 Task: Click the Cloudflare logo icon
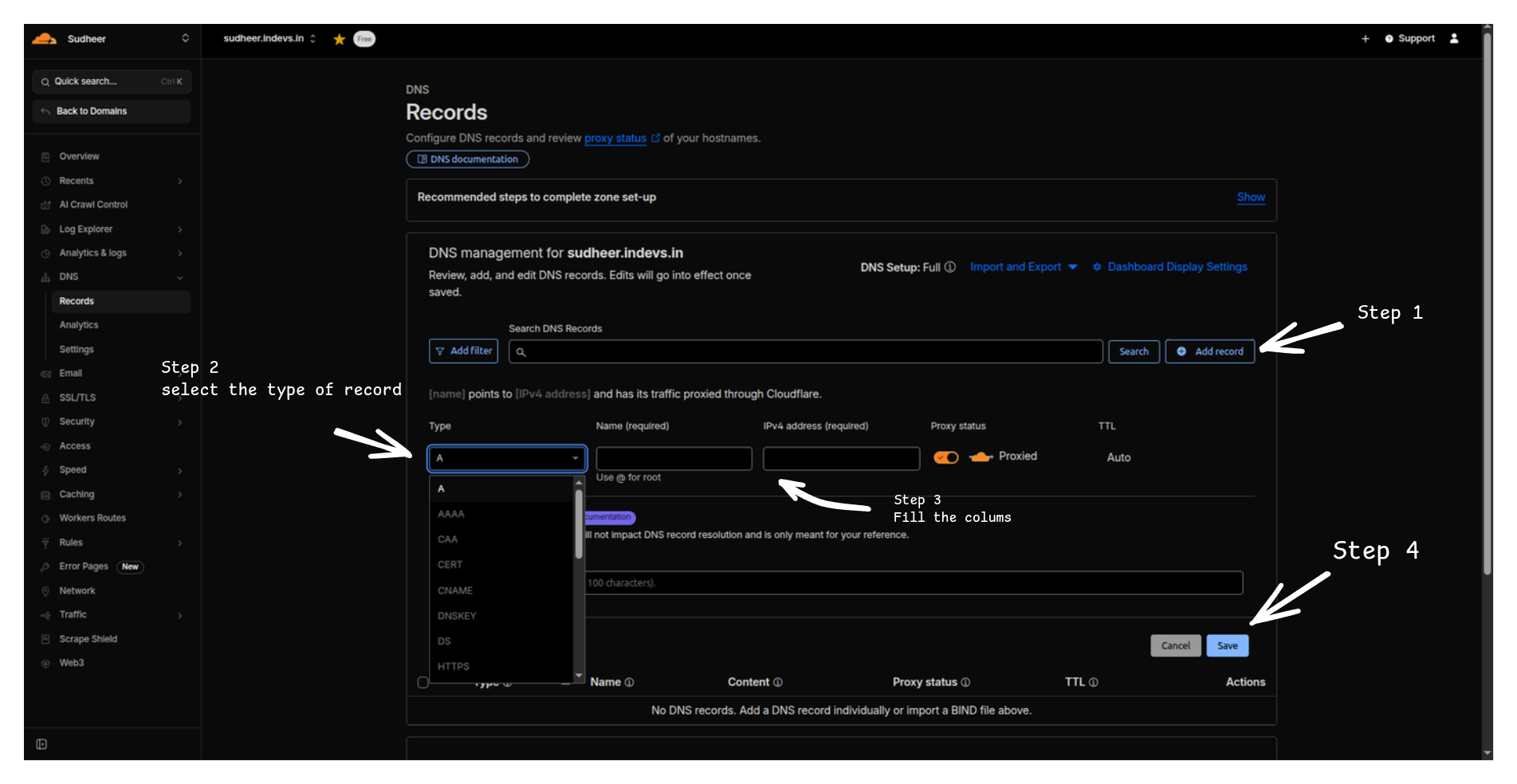(44, 38)
